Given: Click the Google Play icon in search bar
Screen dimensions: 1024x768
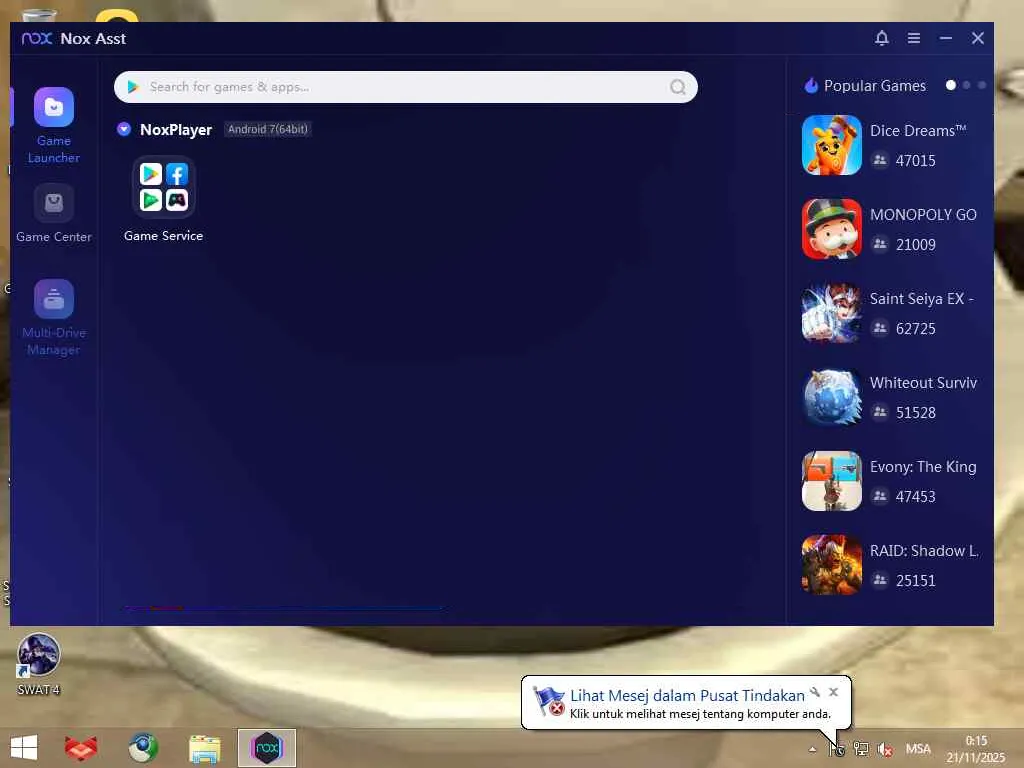Looking at the screenshot, I should [x=133, y=87].
